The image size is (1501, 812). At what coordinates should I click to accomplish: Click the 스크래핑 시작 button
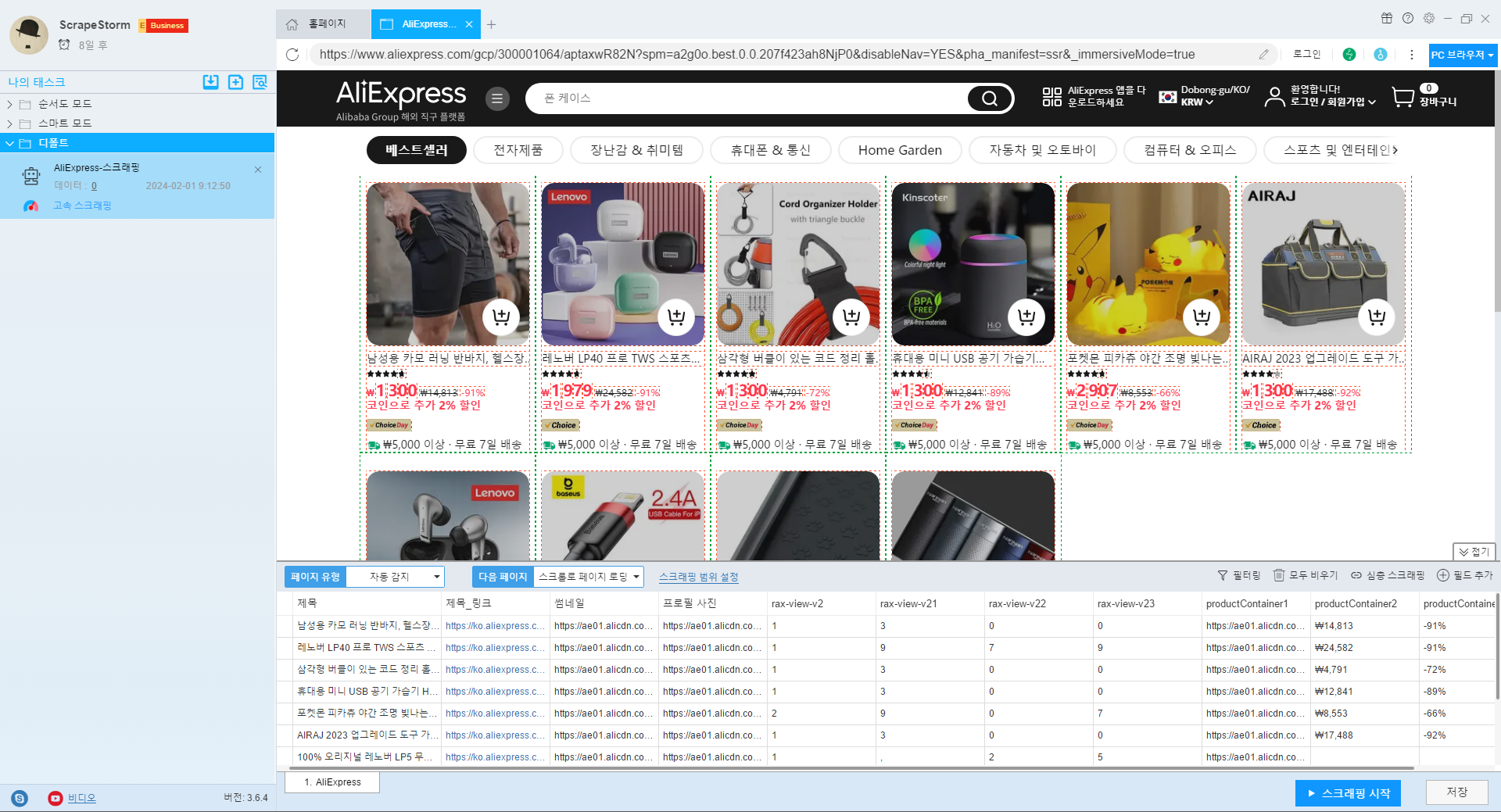(x=1348, y=793)
